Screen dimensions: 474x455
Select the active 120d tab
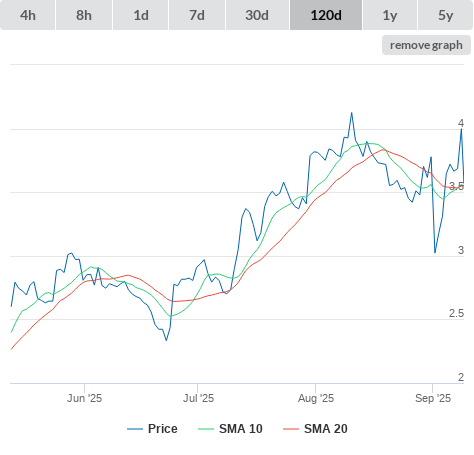(x=326, y=15)
